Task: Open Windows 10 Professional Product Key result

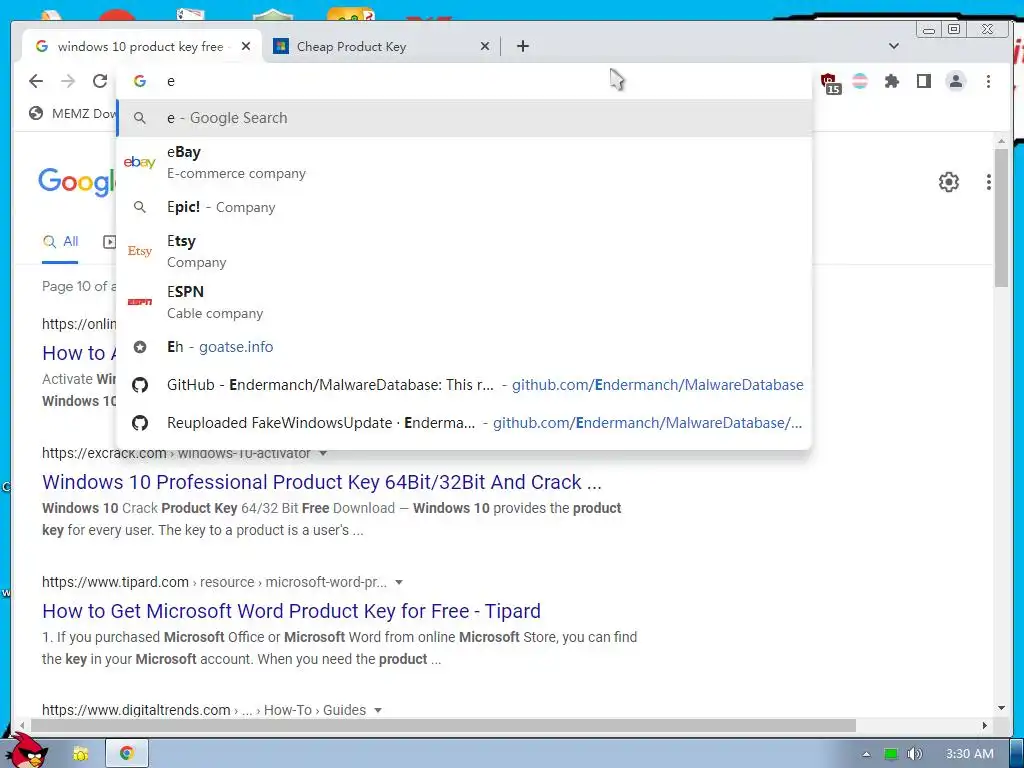Action: point(321,482)
